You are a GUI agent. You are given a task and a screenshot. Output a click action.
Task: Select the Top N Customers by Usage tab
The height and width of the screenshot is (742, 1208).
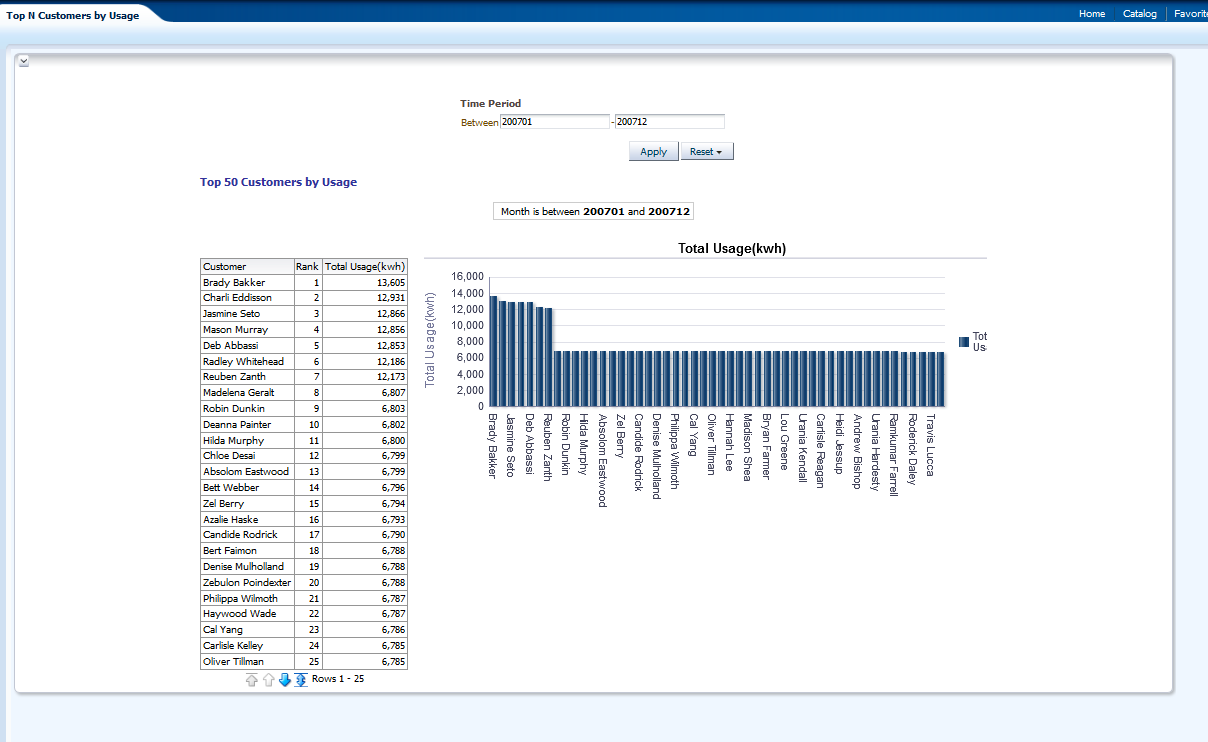[73, 16]
